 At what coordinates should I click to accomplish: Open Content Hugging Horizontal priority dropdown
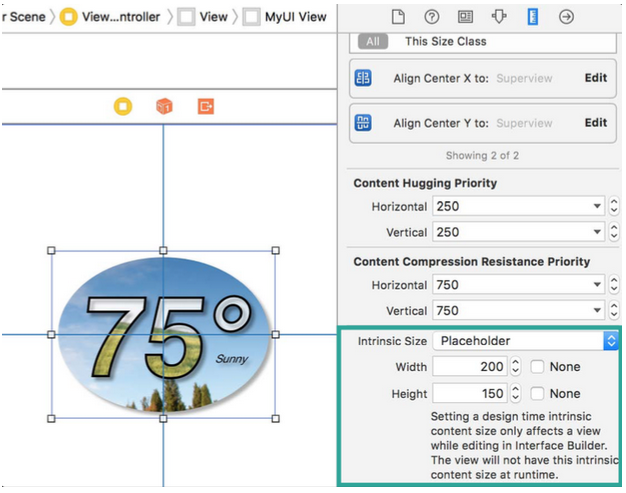(x=597, y=206)
